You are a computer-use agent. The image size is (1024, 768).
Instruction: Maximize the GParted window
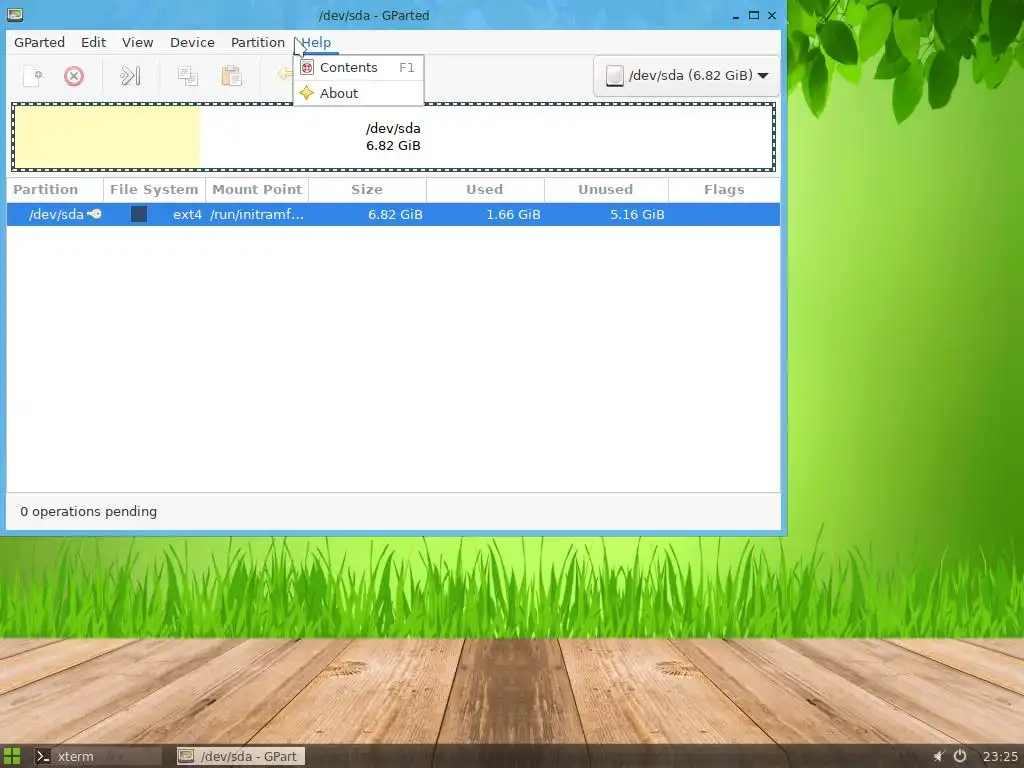pos(754,15)
